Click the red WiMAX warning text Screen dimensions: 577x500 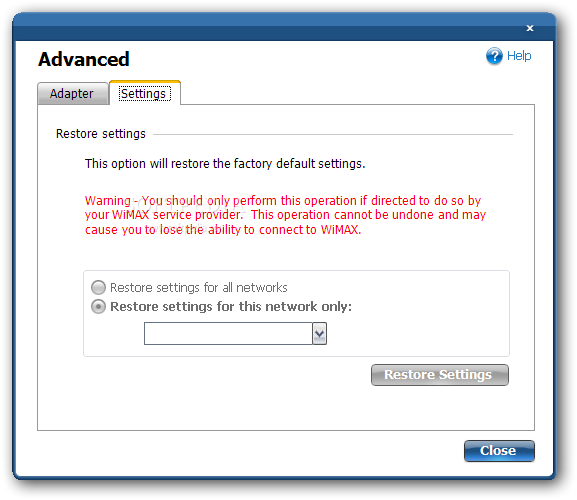(x=285, y=215)
